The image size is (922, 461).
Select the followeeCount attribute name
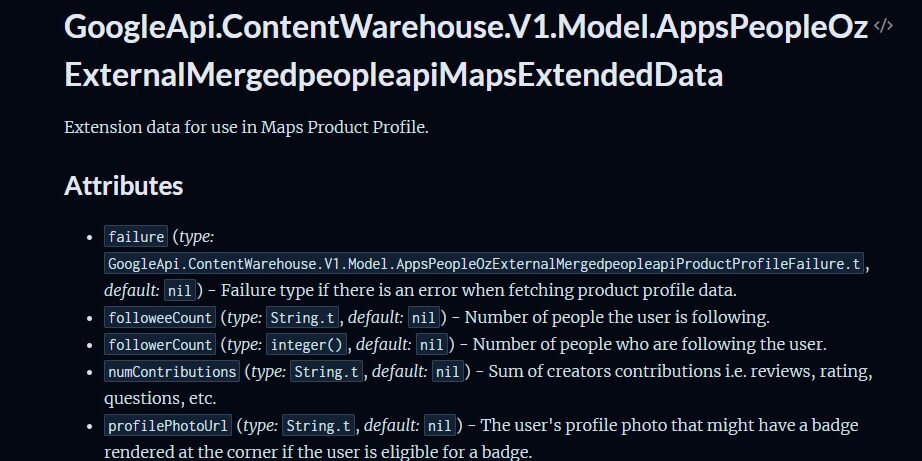(160, 318)
